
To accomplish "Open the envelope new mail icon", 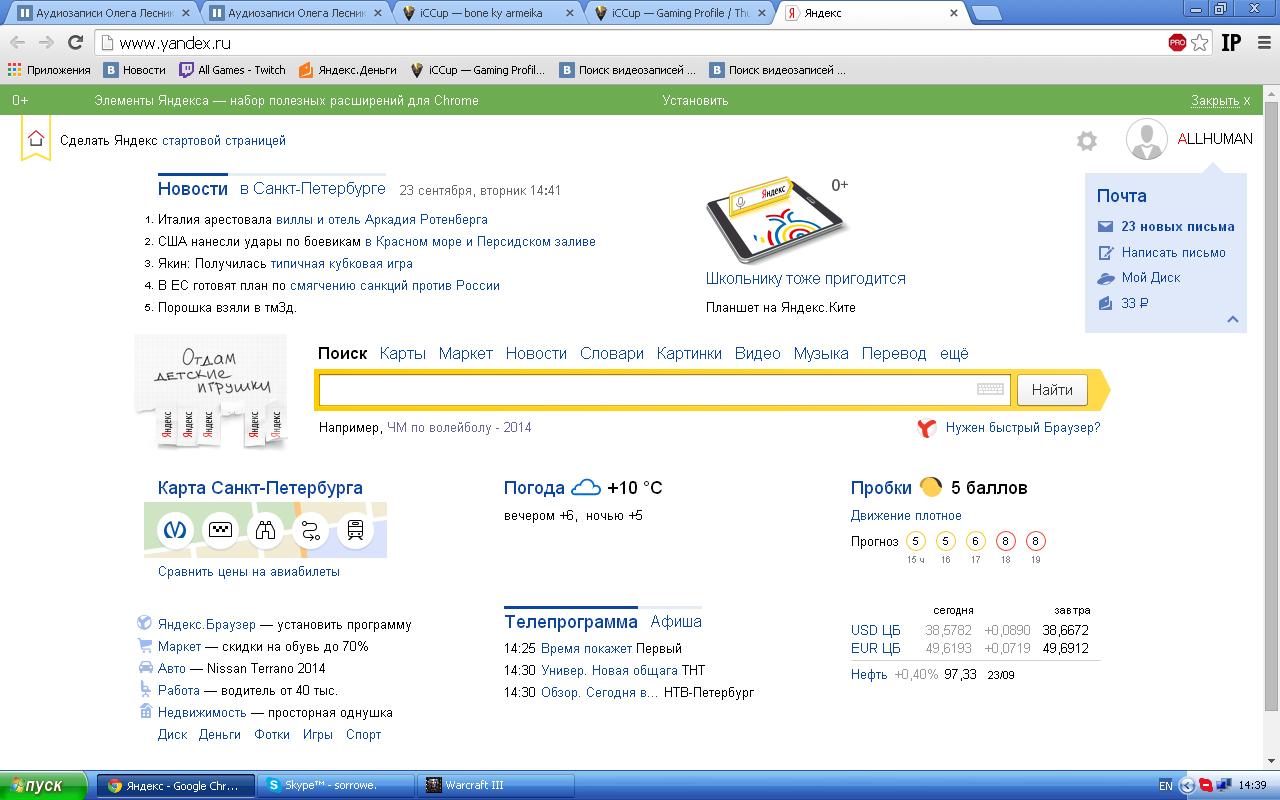I will click(1105, 226).
